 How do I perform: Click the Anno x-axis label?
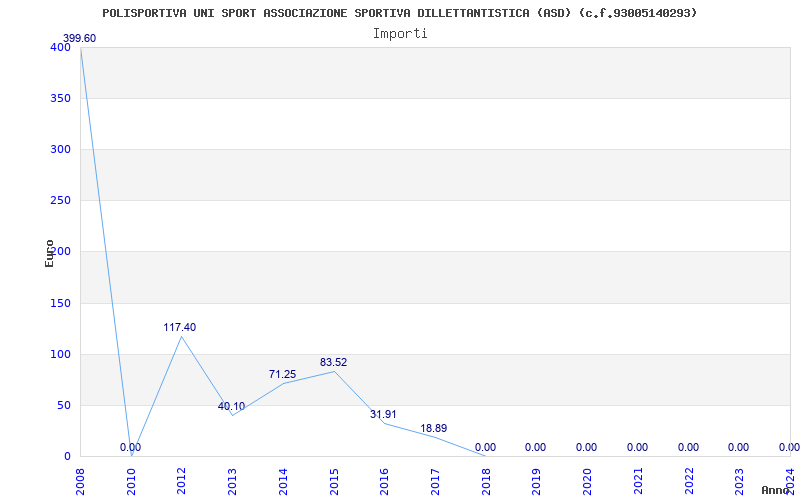[776, 490]
